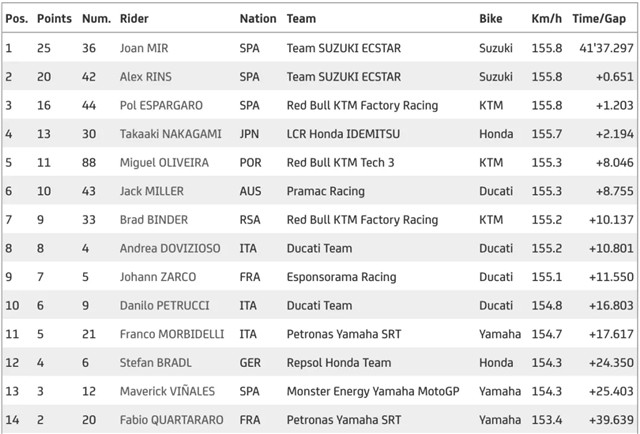Click Jack MILLER rider name
The image size is (640, 434).
(x=151, y=191)
